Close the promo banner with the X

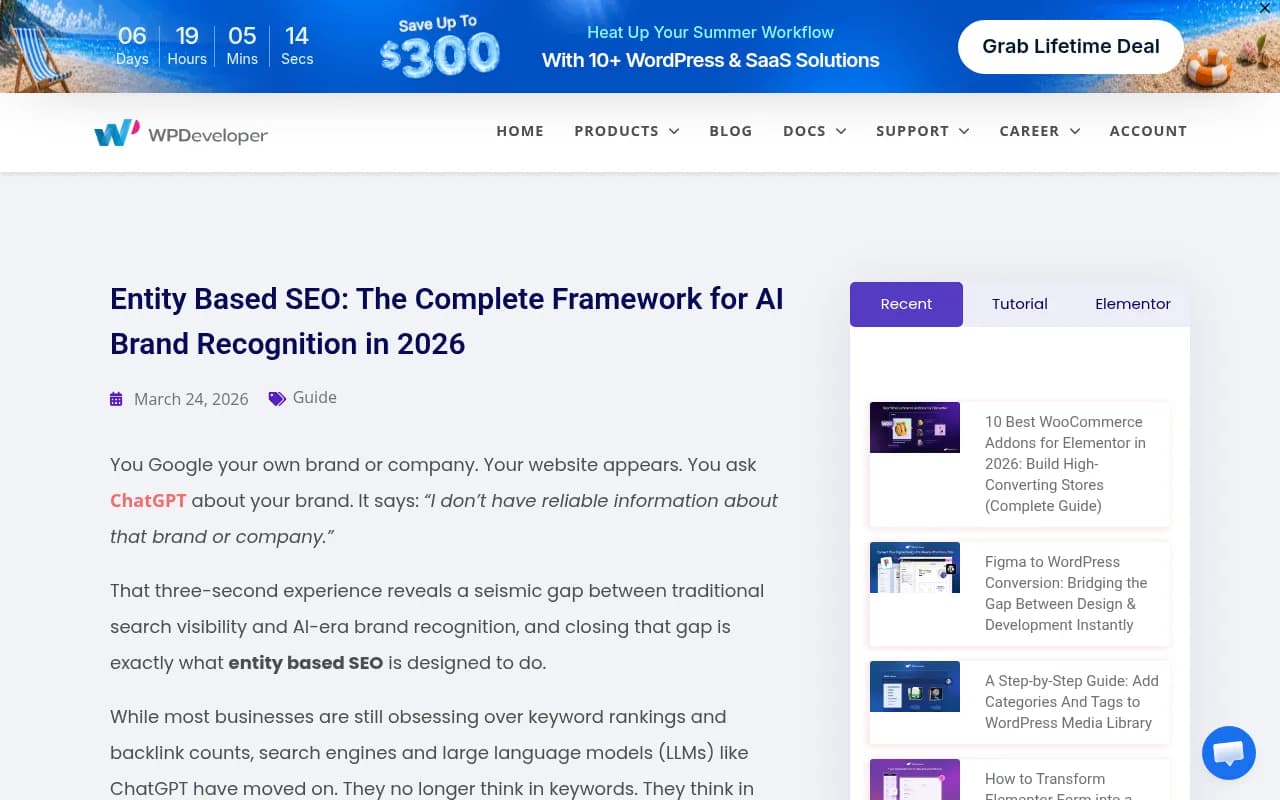(x=1265, y=8)
